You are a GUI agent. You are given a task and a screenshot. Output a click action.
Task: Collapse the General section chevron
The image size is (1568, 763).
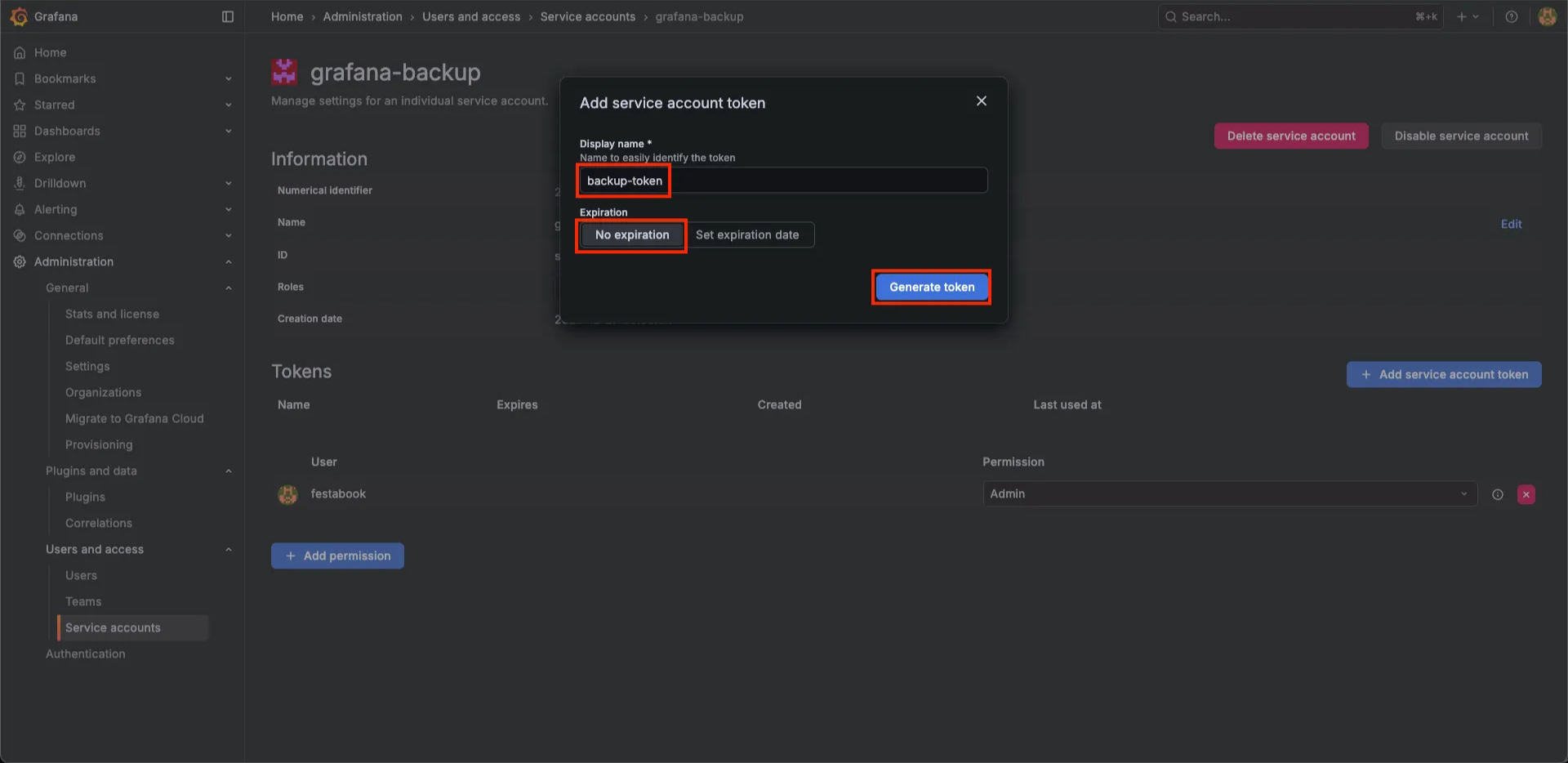click(x=229, y=288)
